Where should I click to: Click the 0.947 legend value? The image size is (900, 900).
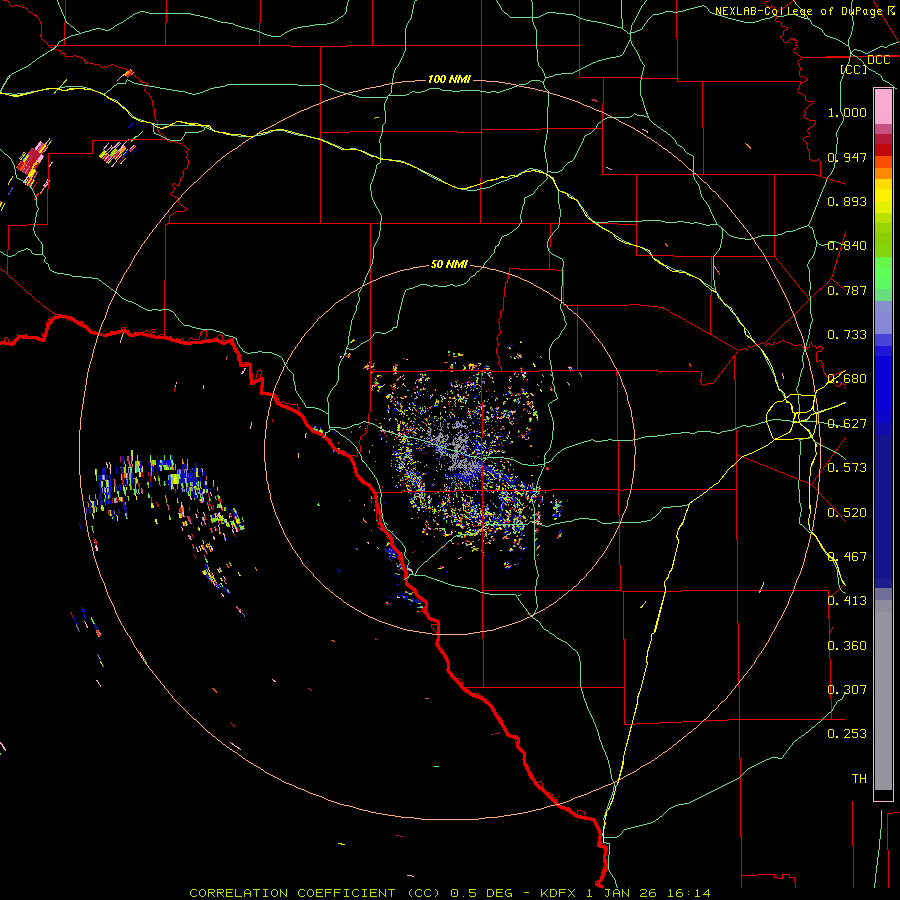click(x=847, y=157)
